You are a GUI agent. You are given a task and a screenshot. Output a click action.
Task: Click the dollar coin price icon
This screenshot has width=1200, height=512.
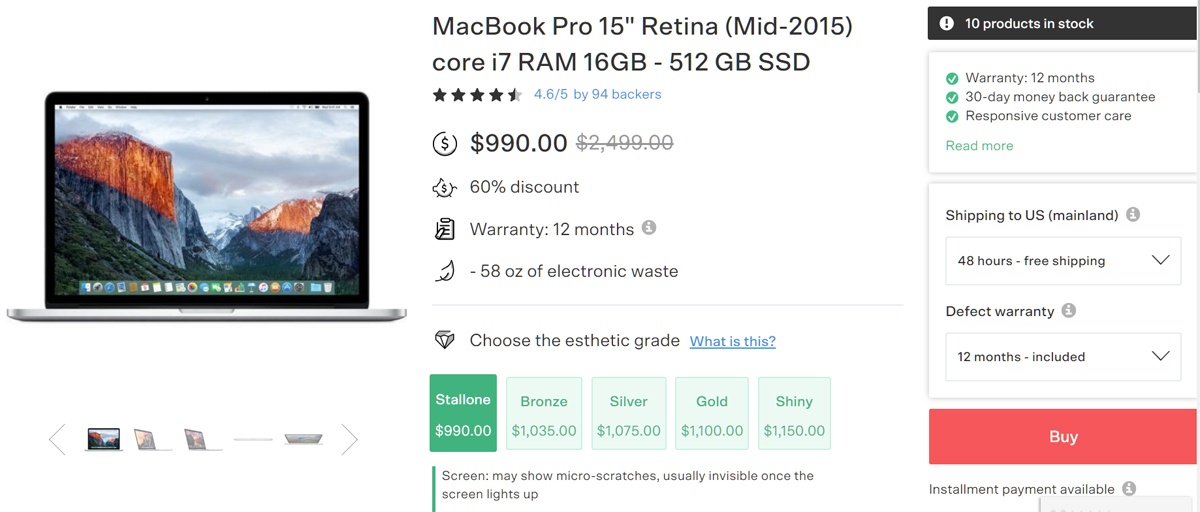tap(445, 144)
